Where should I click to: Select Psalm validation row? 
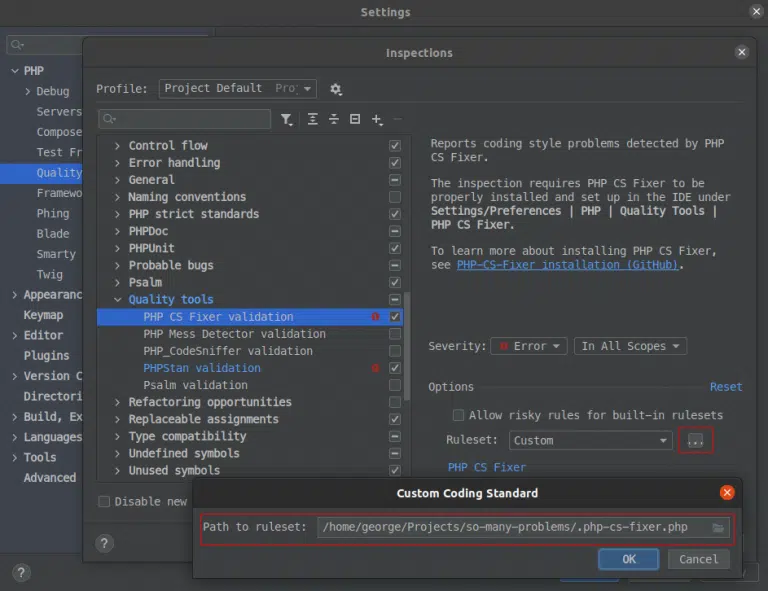(x=250, y=385)
